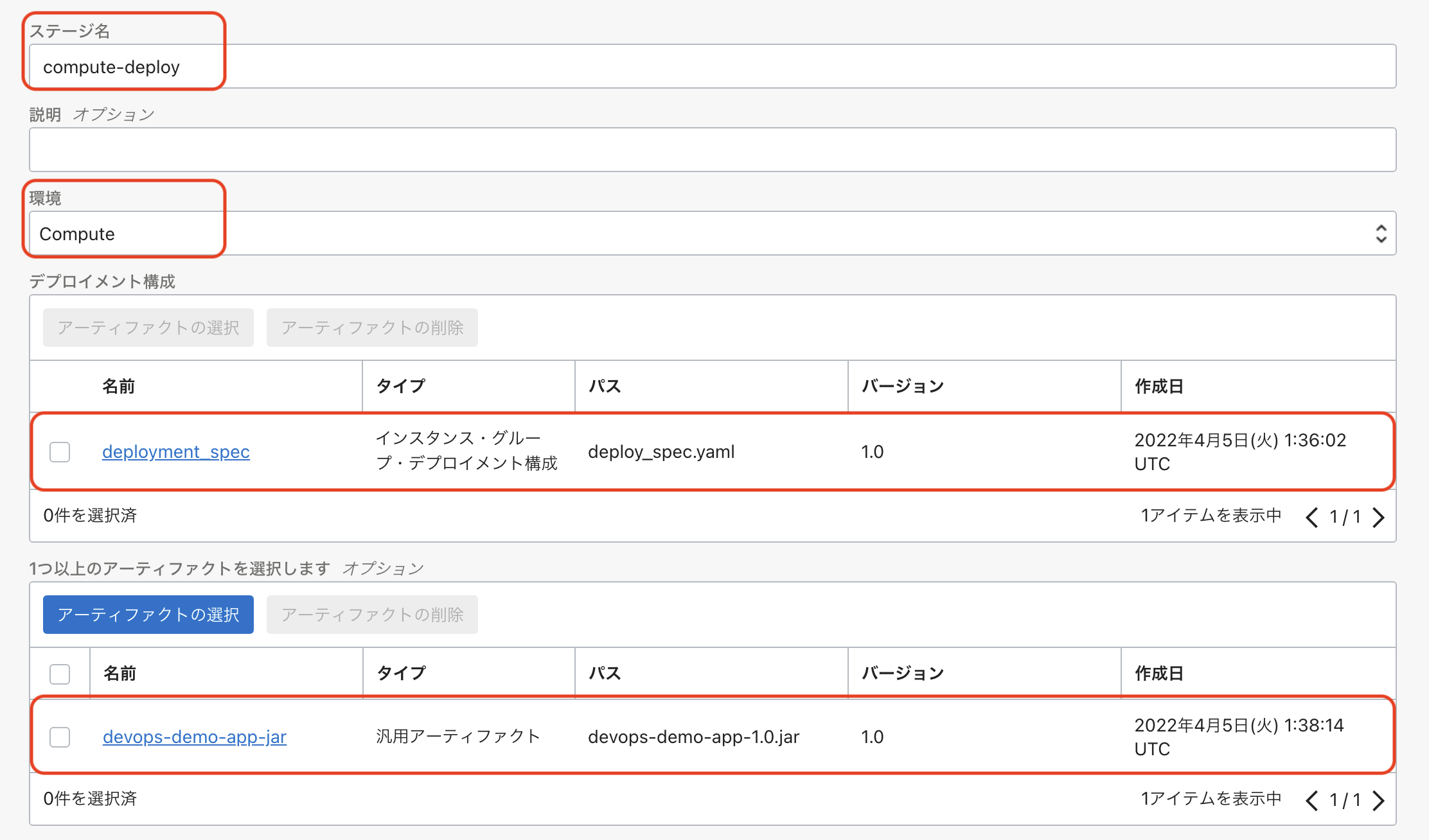This screenshot has height=840, width=1429.
Task: Check the devops-demo-app-jar row checkbox
Action: click(60, 737)
